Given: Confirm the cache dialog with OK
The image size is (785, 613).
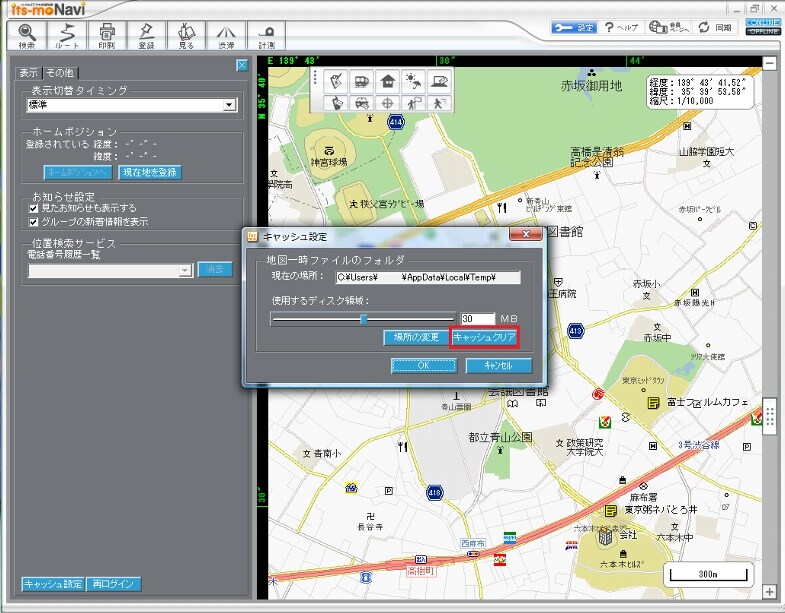Looking at the screenshot, I should 424,366.
